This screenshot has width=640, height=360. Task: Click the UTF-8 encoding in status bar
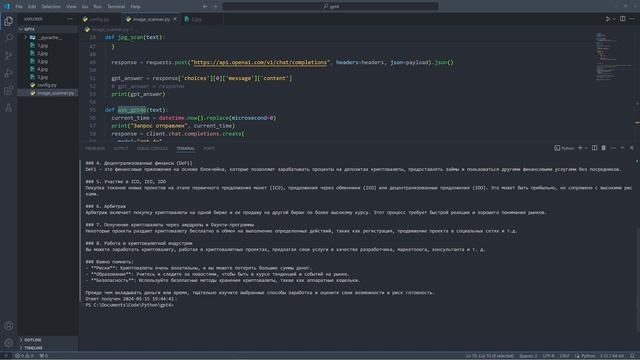pyautogui.click(x=548, y=356)
